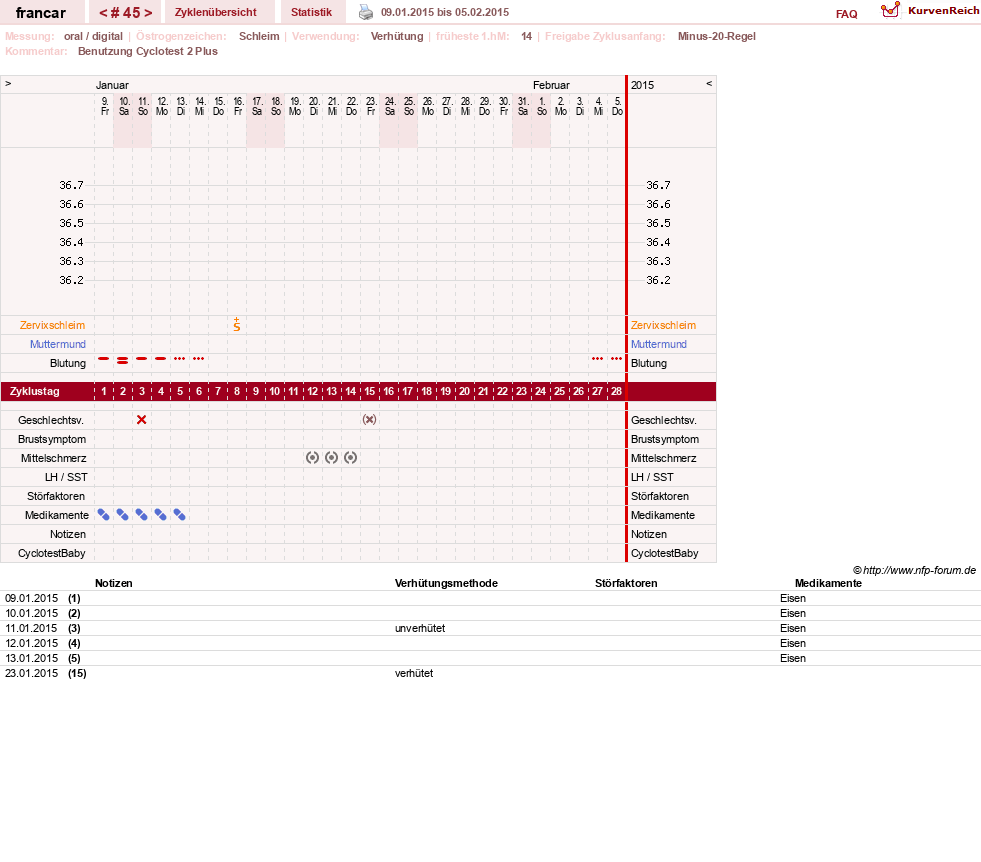Expand the chart with the top-left > arrow
The height and width of the screenshot is (862, 981).
(8, 83)
